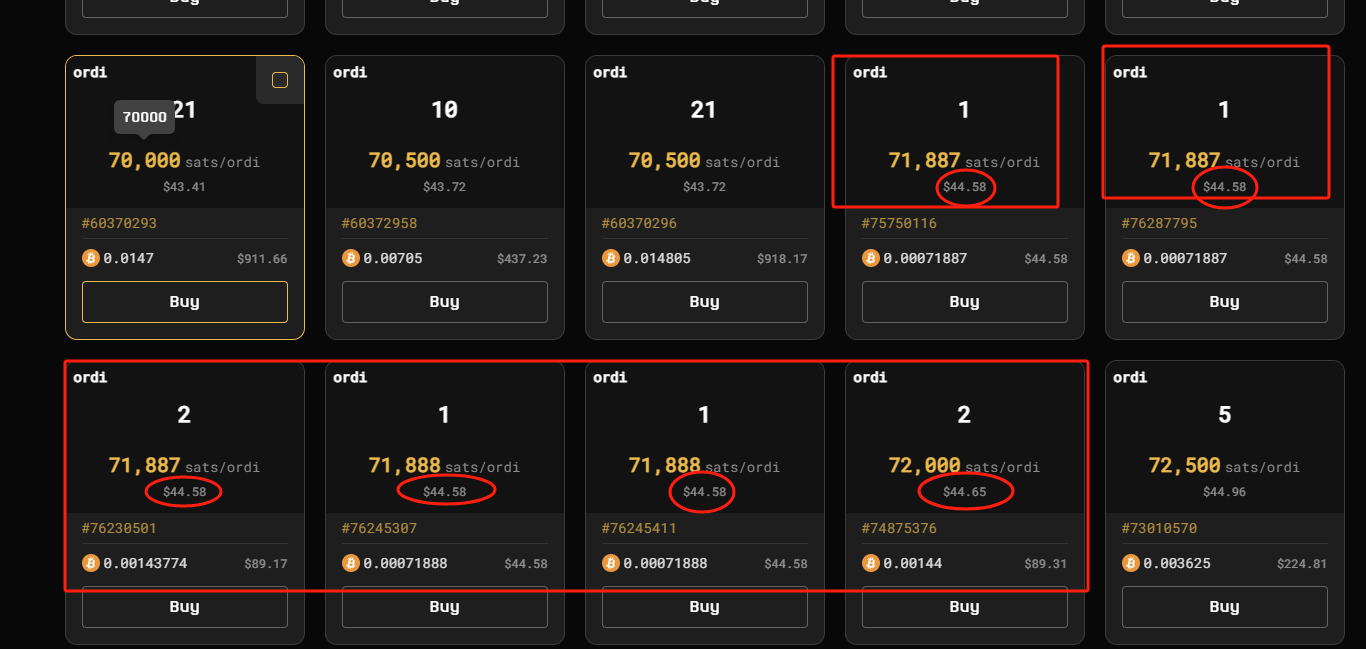Click Bitcoin icon on listing #76287795
The width and height of the screenshot is (1366, 649).
tap(1131, 258)
